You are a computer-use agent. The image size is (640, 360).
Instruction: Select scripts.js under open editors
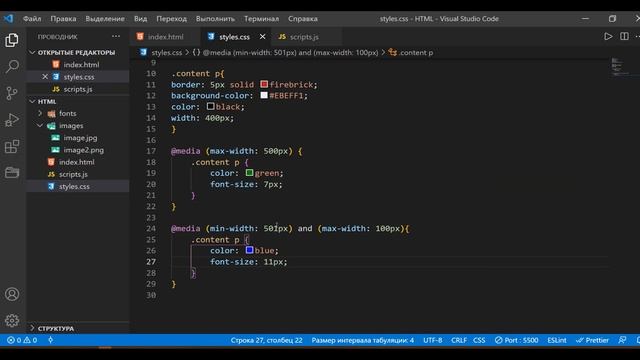point(78,89)
